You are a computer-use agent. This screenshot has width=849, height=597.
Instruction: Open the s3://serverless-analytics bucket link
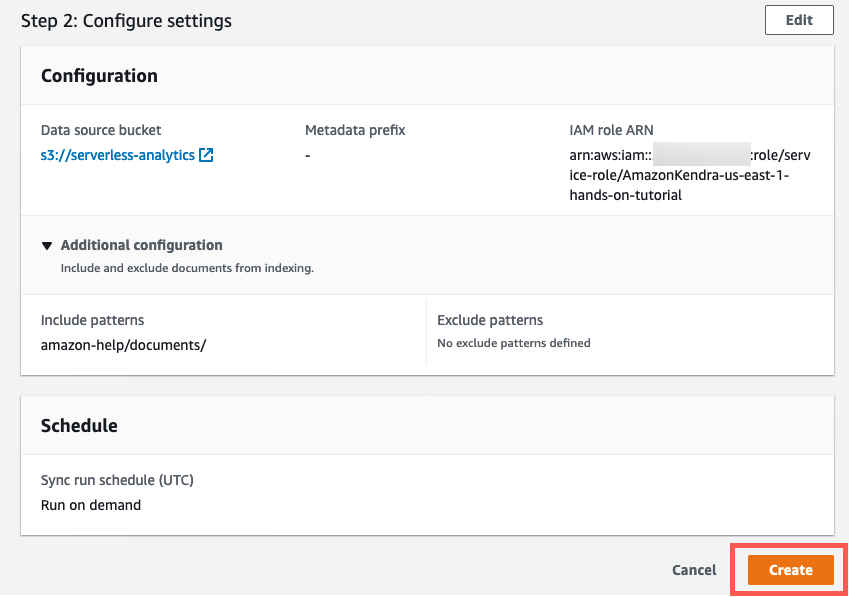click(117, 155)
